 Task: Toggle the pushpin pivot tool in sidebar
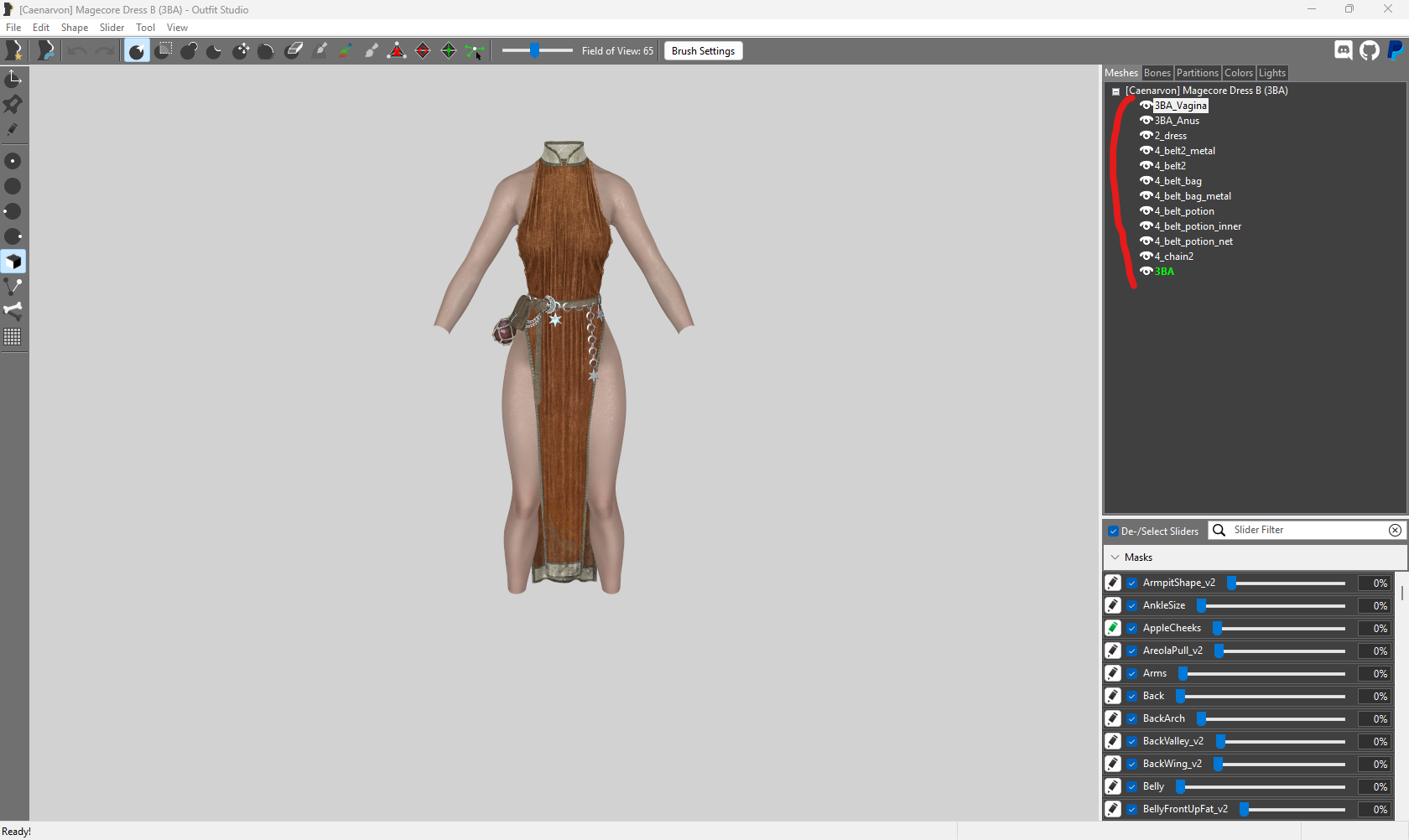[x=13, y=104]
